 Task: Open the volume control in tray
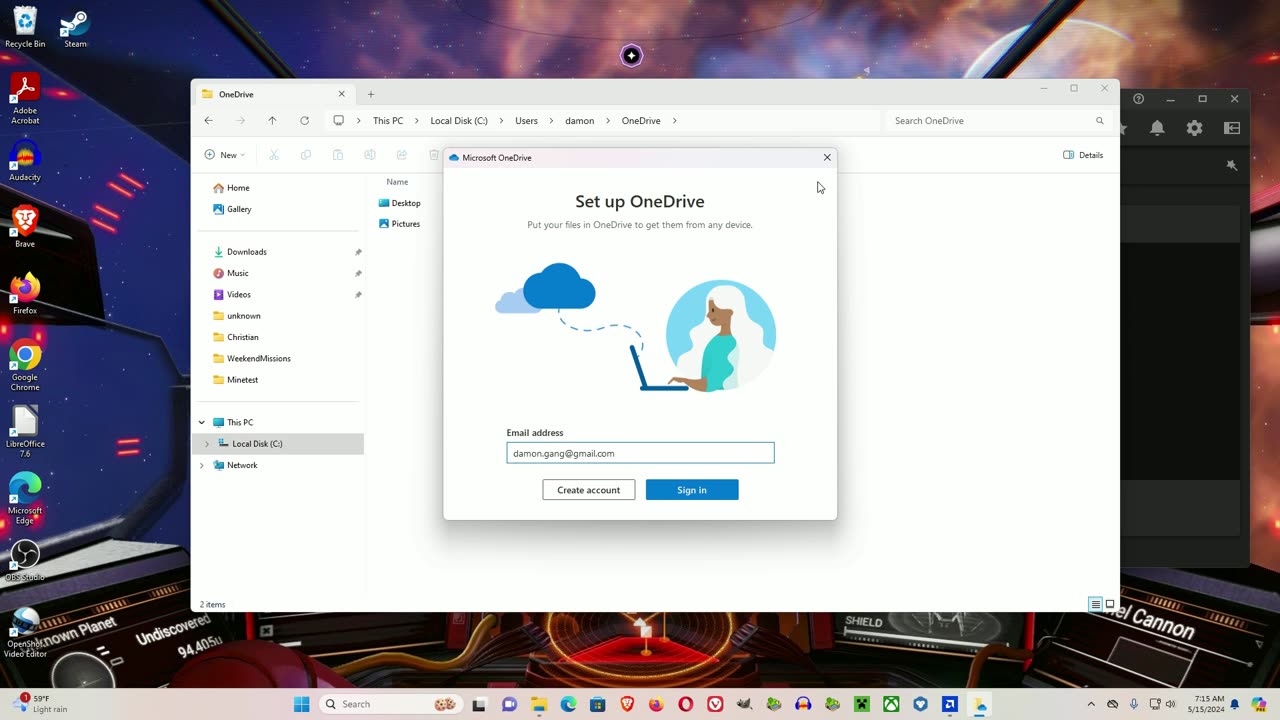click(x=1170, y=704)
